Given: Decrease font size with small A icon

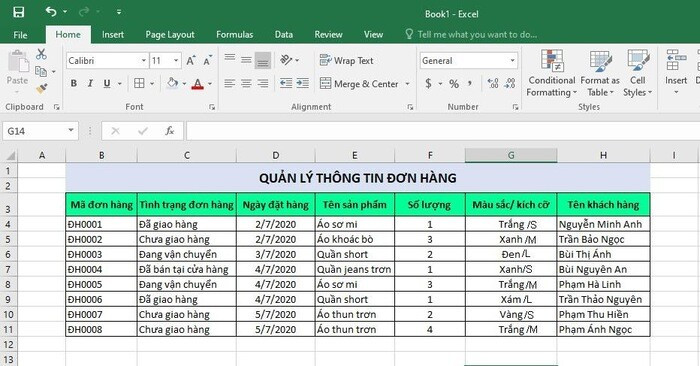Looking at the screenshot, I should [208, 61].
